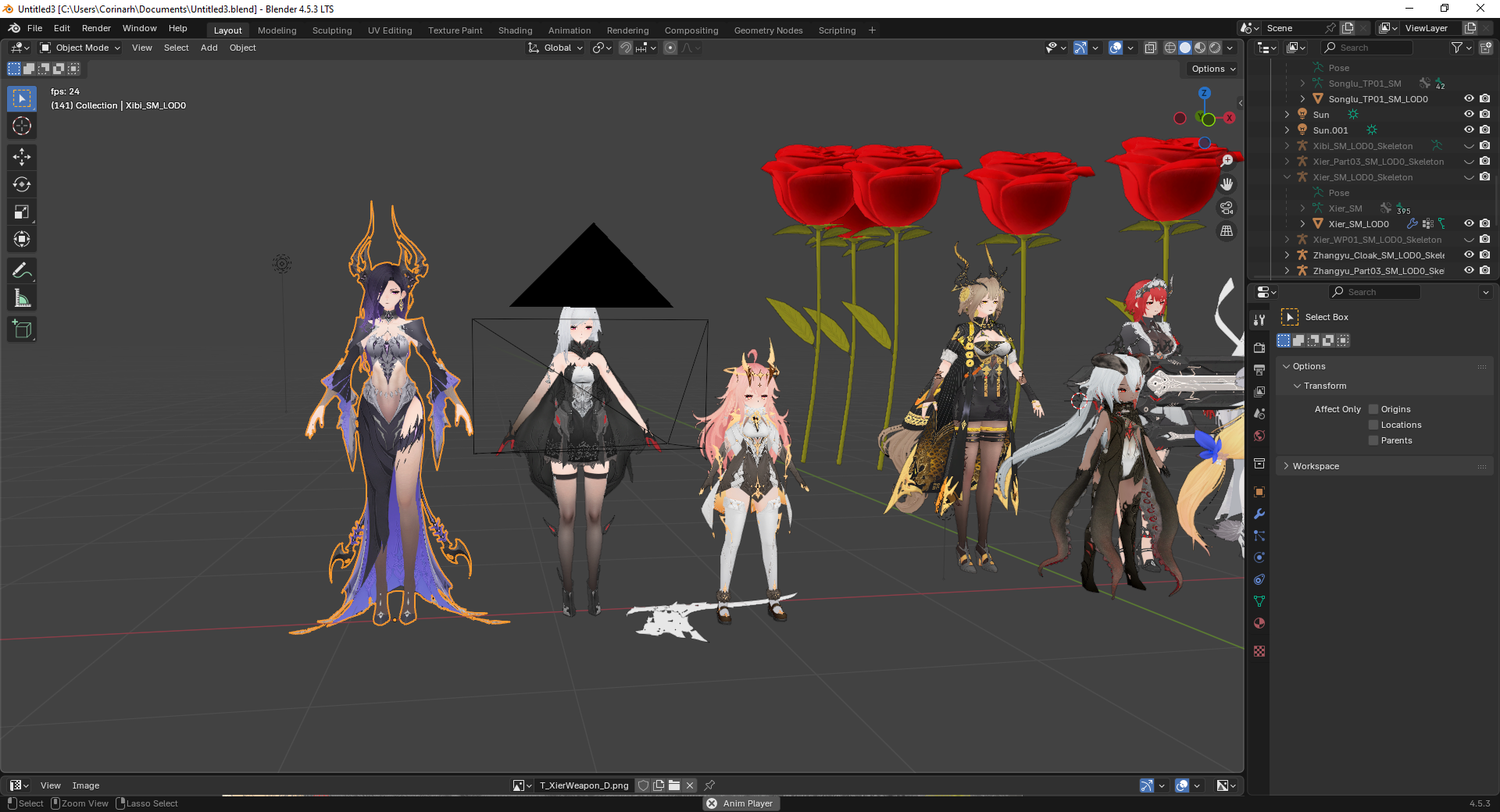
Task: Expand the Sun item in the Outliner
Action: click(1287, 115)
